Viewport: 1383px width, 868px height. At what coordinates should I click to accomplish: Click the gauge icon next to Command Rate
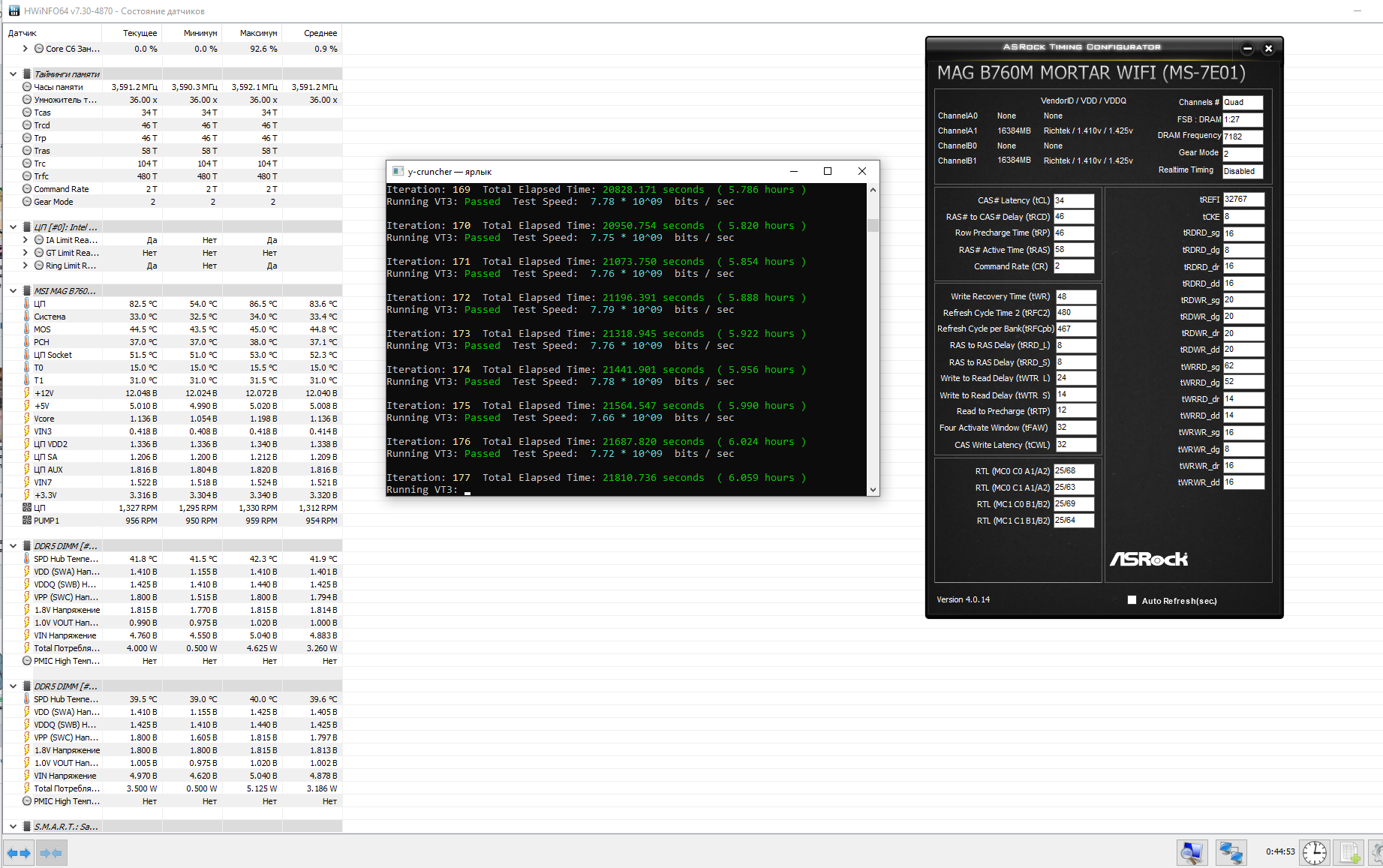(x=27, y=189)
